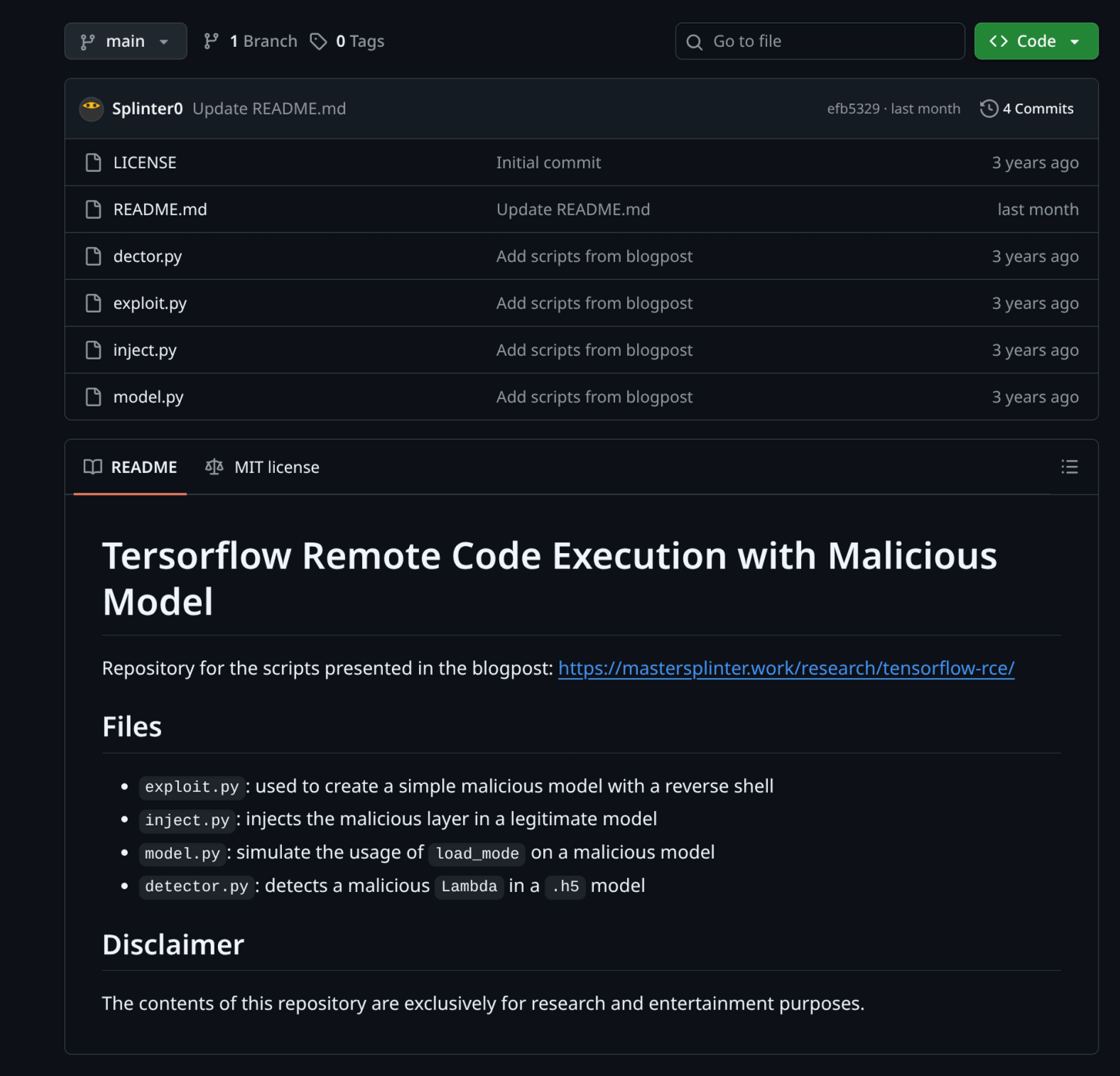The width and height of the screenshot is (1120, 1076).
Task: Click the model.py code label in README
Action: 183,853
